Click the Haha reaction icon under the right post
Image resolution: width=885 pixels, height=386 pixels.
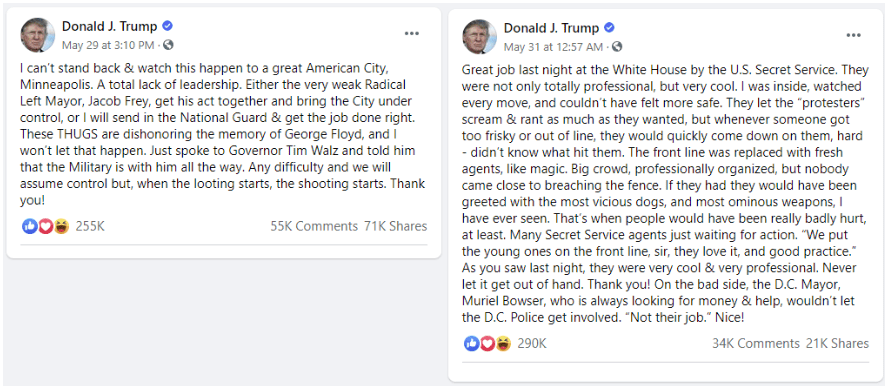click(x=503, y=343)
